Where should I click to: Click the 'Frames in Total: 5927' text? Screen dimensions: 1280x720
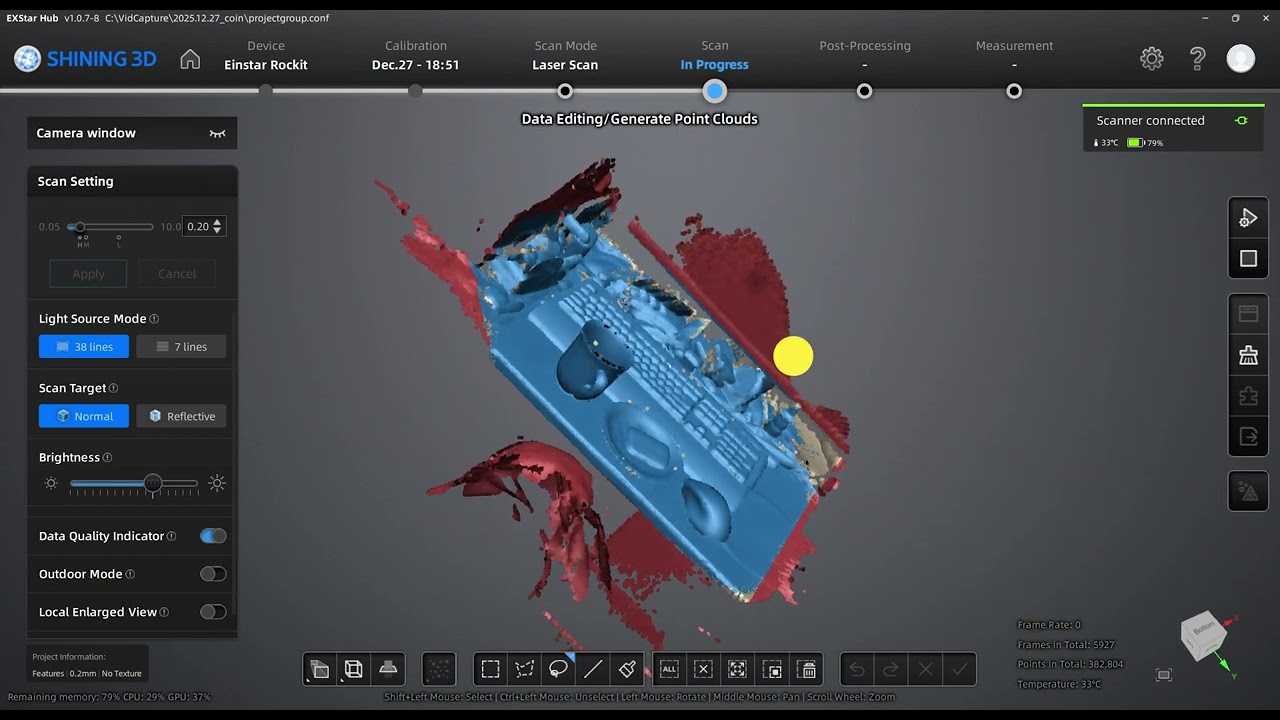point(1066,645)
